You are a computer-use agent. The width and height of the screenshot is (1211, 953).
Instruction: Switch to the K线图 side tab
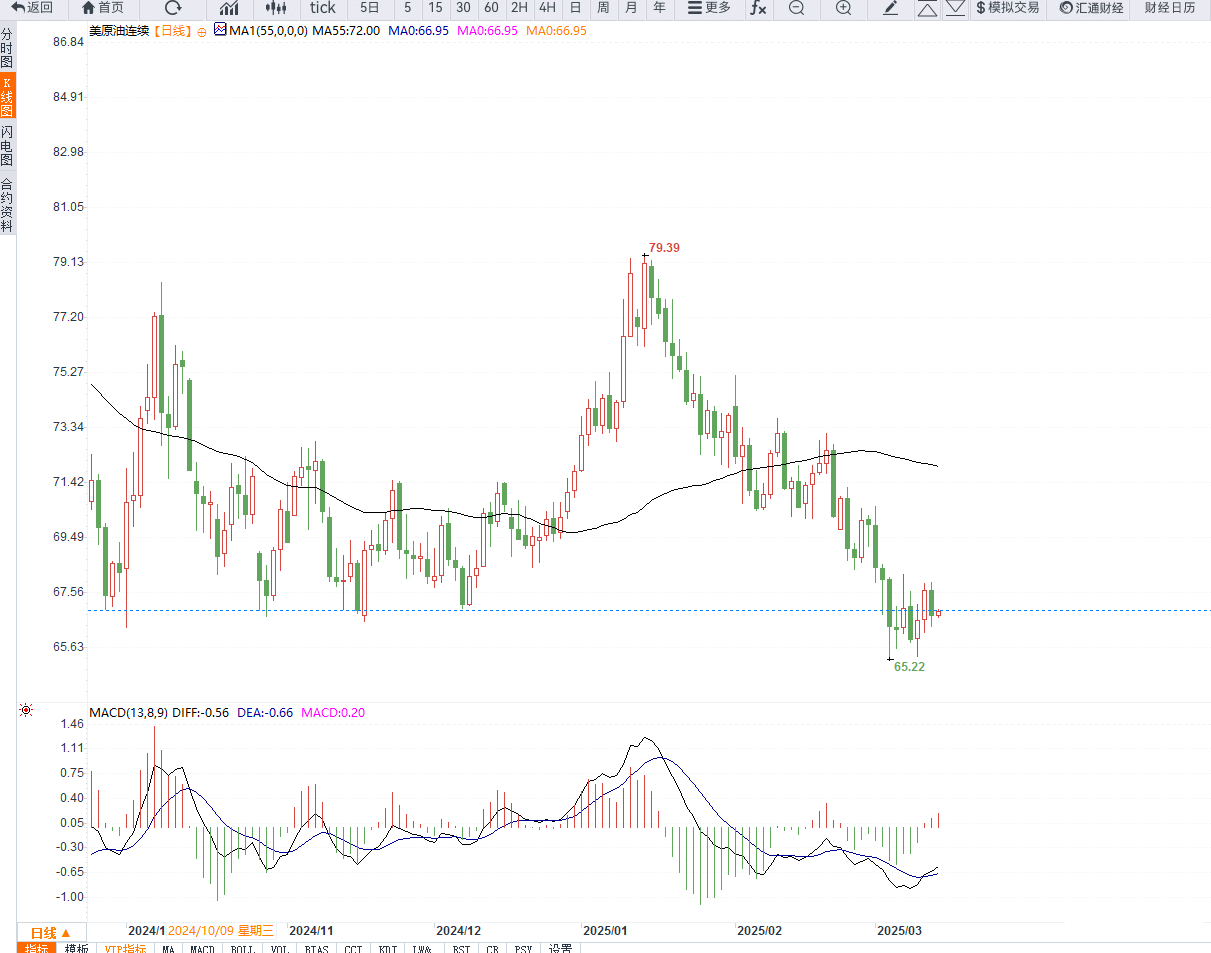[7, 97]
